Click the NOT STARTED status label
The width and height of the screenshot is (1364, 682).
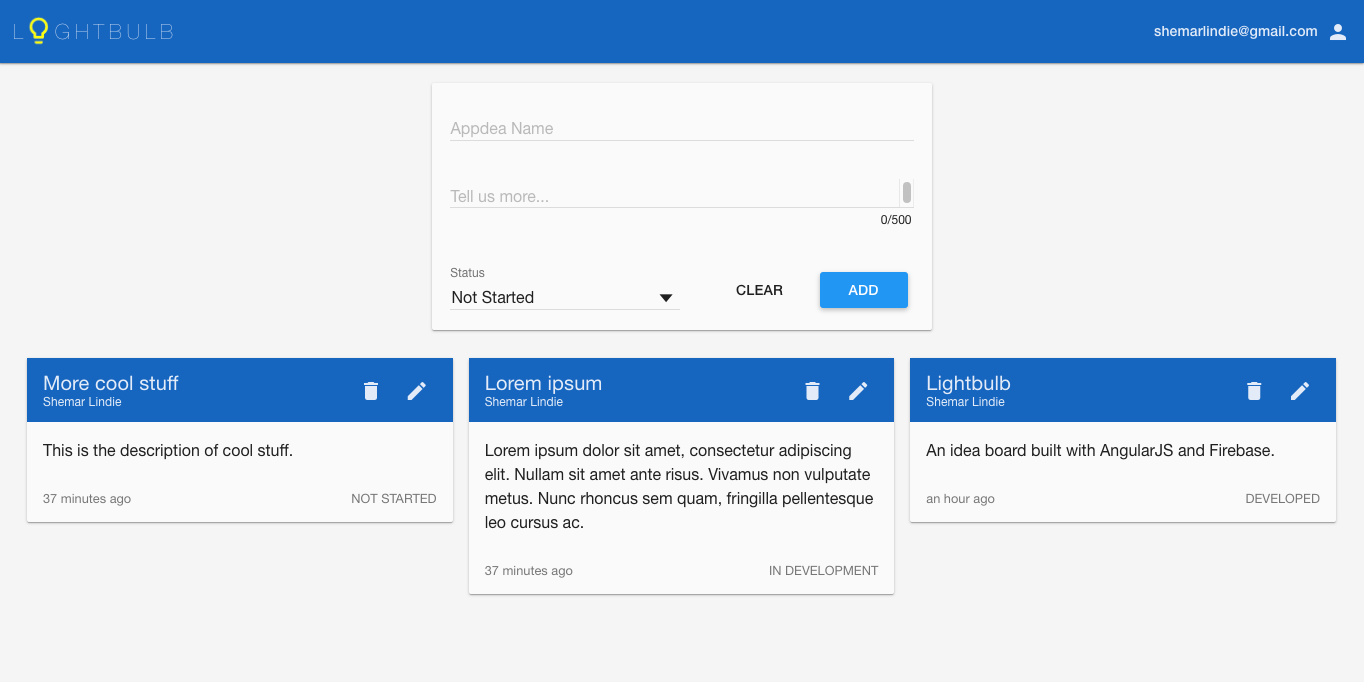(393, 498)
